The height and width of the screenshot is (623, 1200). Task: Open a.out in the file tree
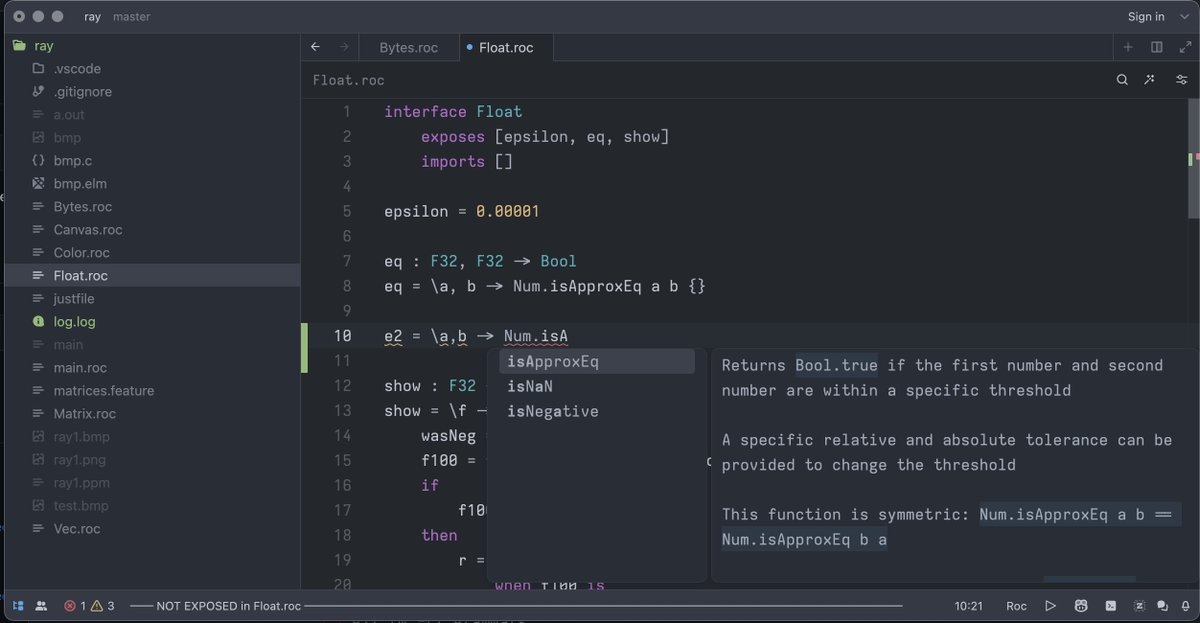(x=150, y=114)
